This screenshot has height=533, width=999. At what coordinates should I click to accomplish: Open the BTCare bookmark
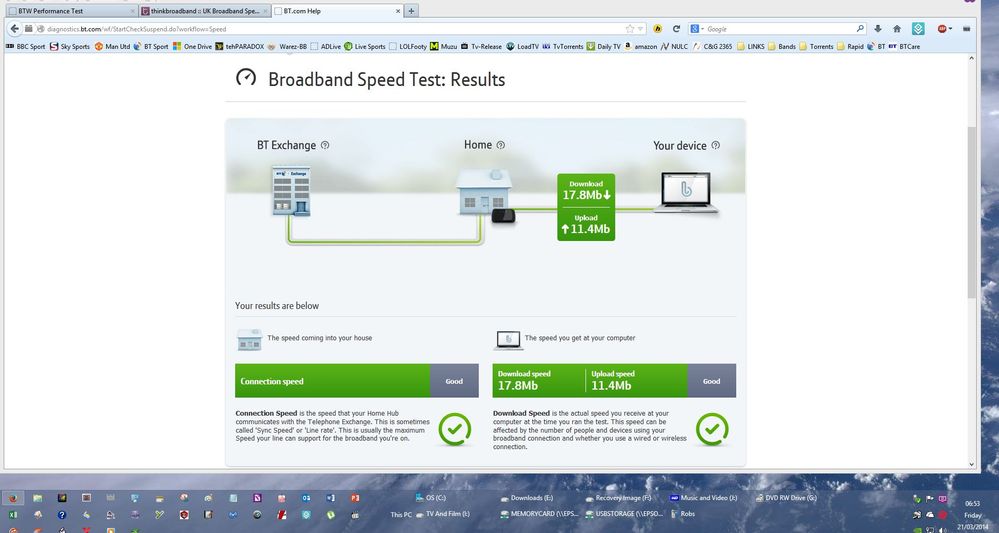[904, 46]
